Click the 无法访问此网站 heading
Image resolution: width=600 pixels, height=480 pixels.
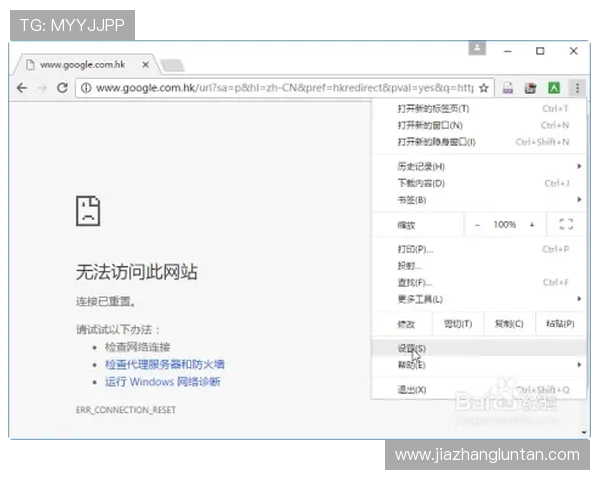click(137, 272)
